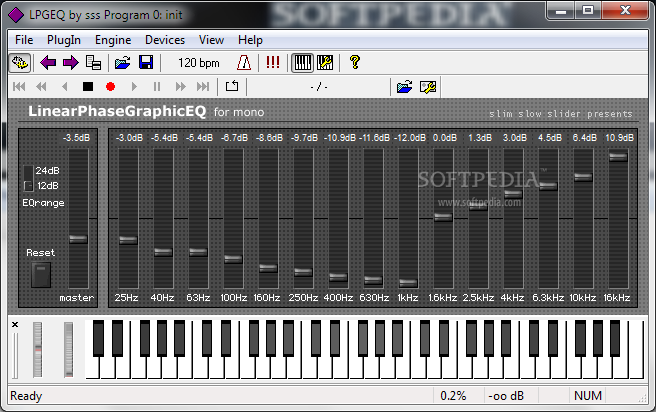The height and width of the screenshot is (412, 656).
Task: Load bank with toolbar open folder icon
Action: [123, 63]
